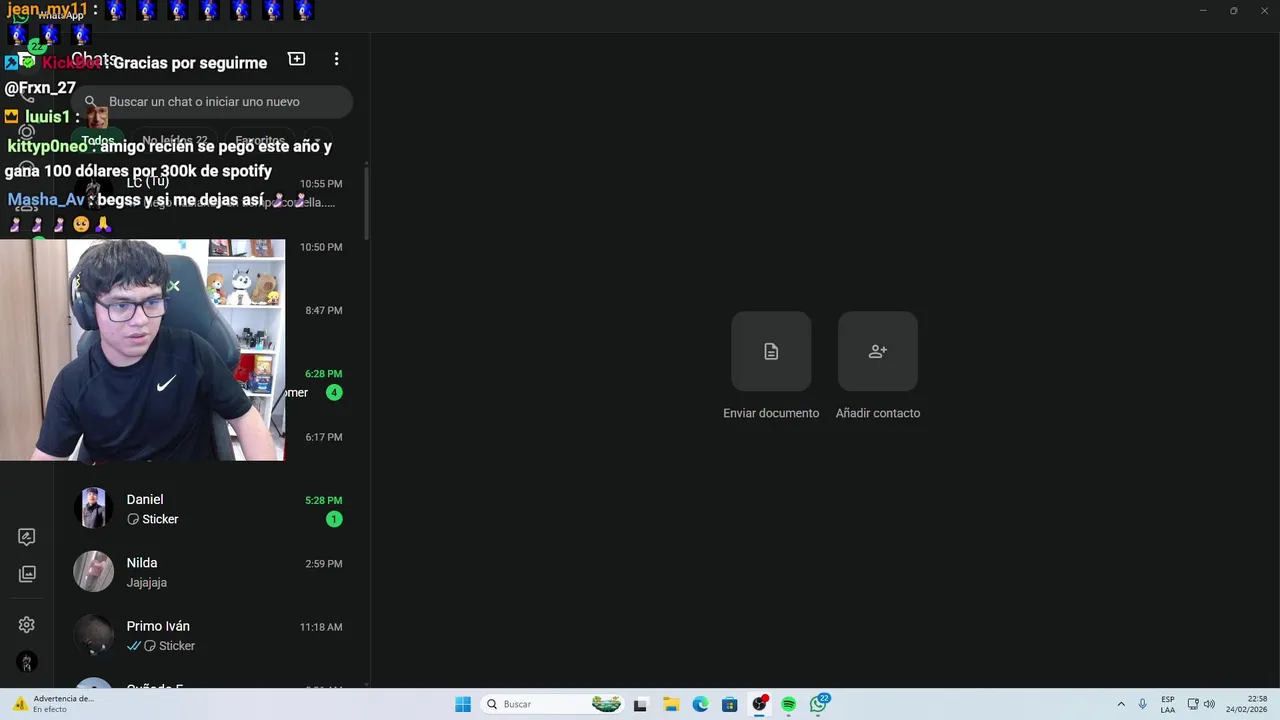Open Spotify from taskbar
Image resolution: width=1280 pixels, height=720 pixels.
[788, 704]
